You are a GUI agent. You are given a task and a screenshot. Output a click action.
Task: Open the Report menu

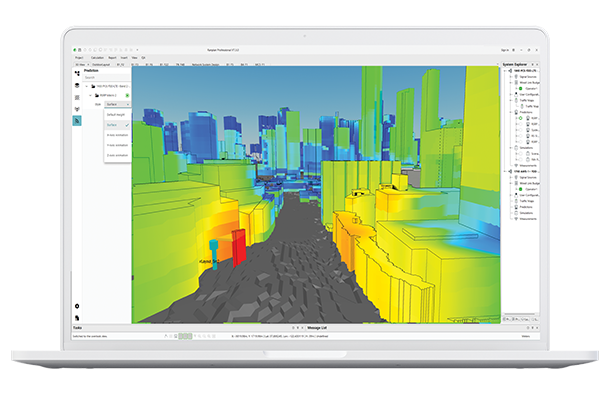(x=112, y=58)
